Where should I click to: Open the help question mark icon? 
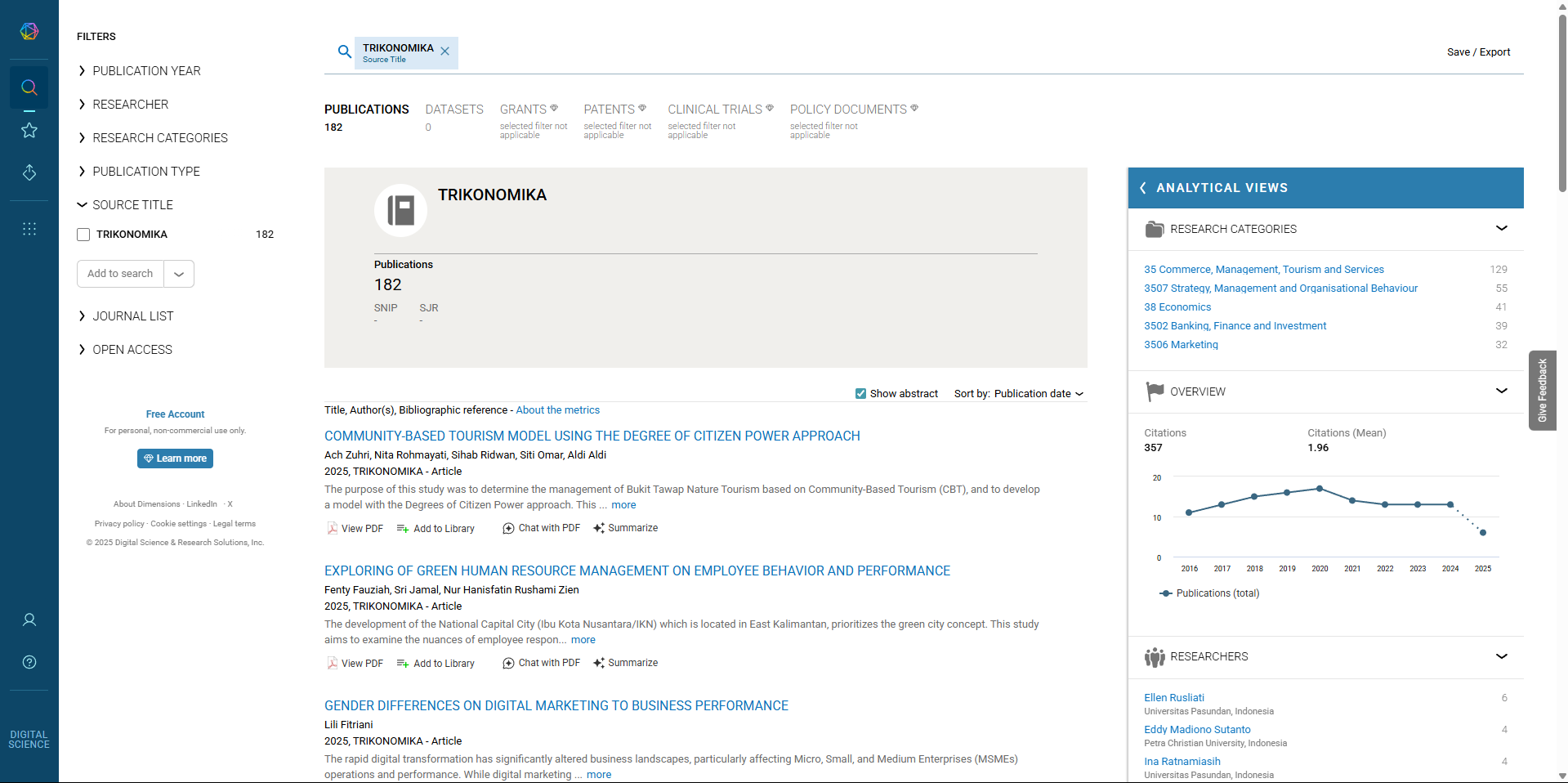(29, 662)
